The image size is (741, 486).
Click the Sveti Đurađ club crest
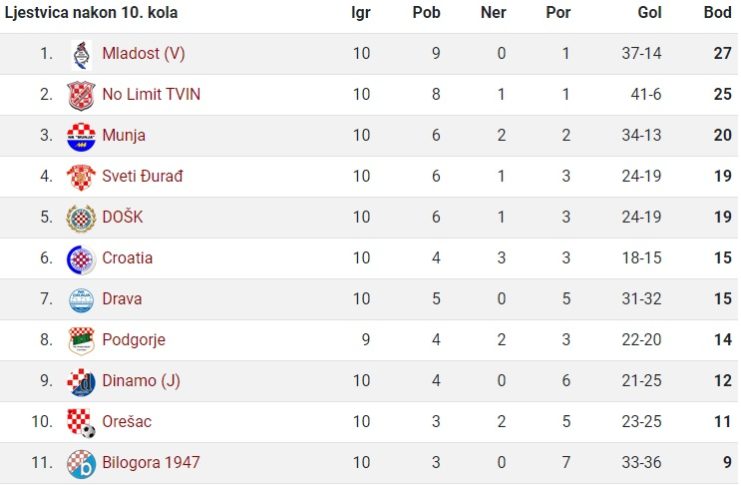tap(81, 177)
